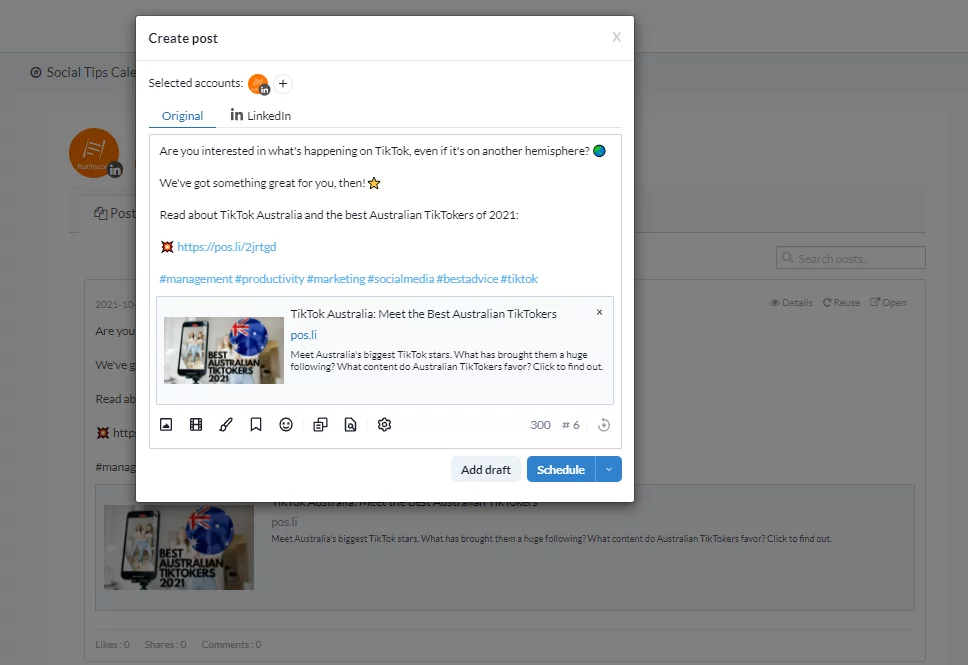Click the #bestadvice hashtag

click(x=467, y=279)
